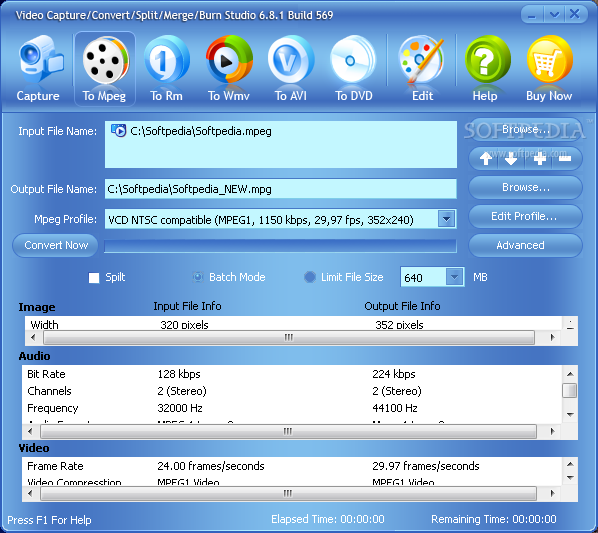
Task: Select the Softpedia.mpeg file icon in the list
Action: click(118, 130)
